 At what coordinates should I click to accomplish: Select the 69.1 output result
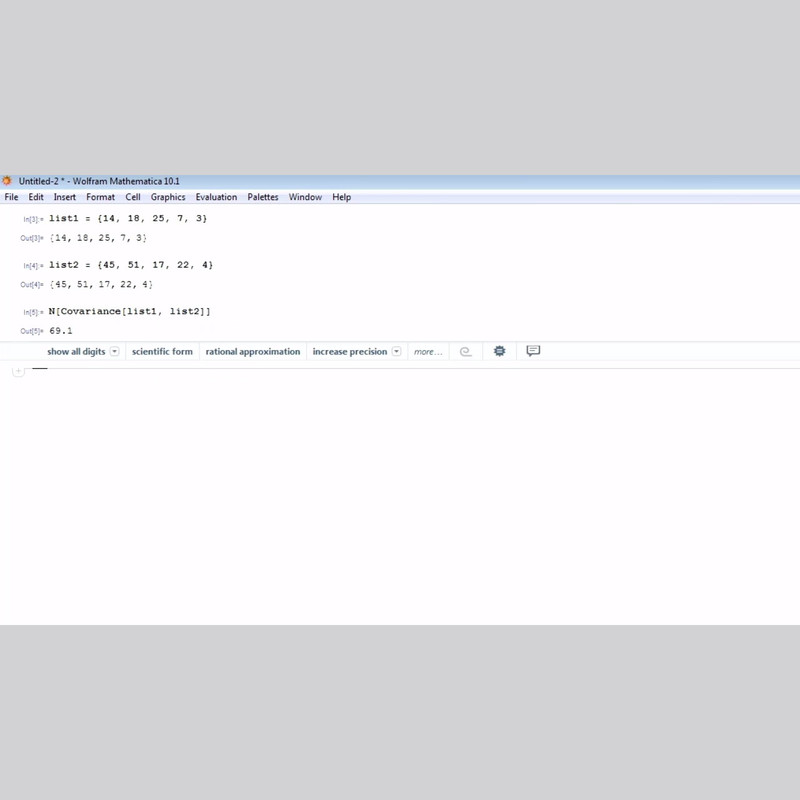[x=61, y=331]
